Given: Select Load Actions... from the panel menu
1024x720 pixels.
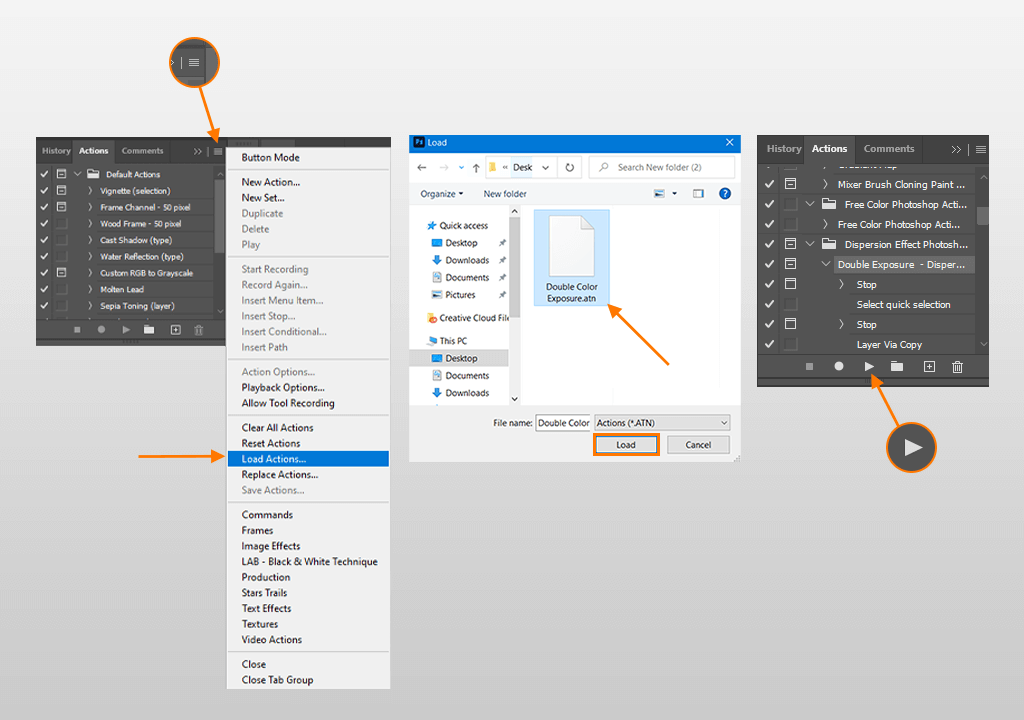Looking at the screenshot, I should click(308, 459).
